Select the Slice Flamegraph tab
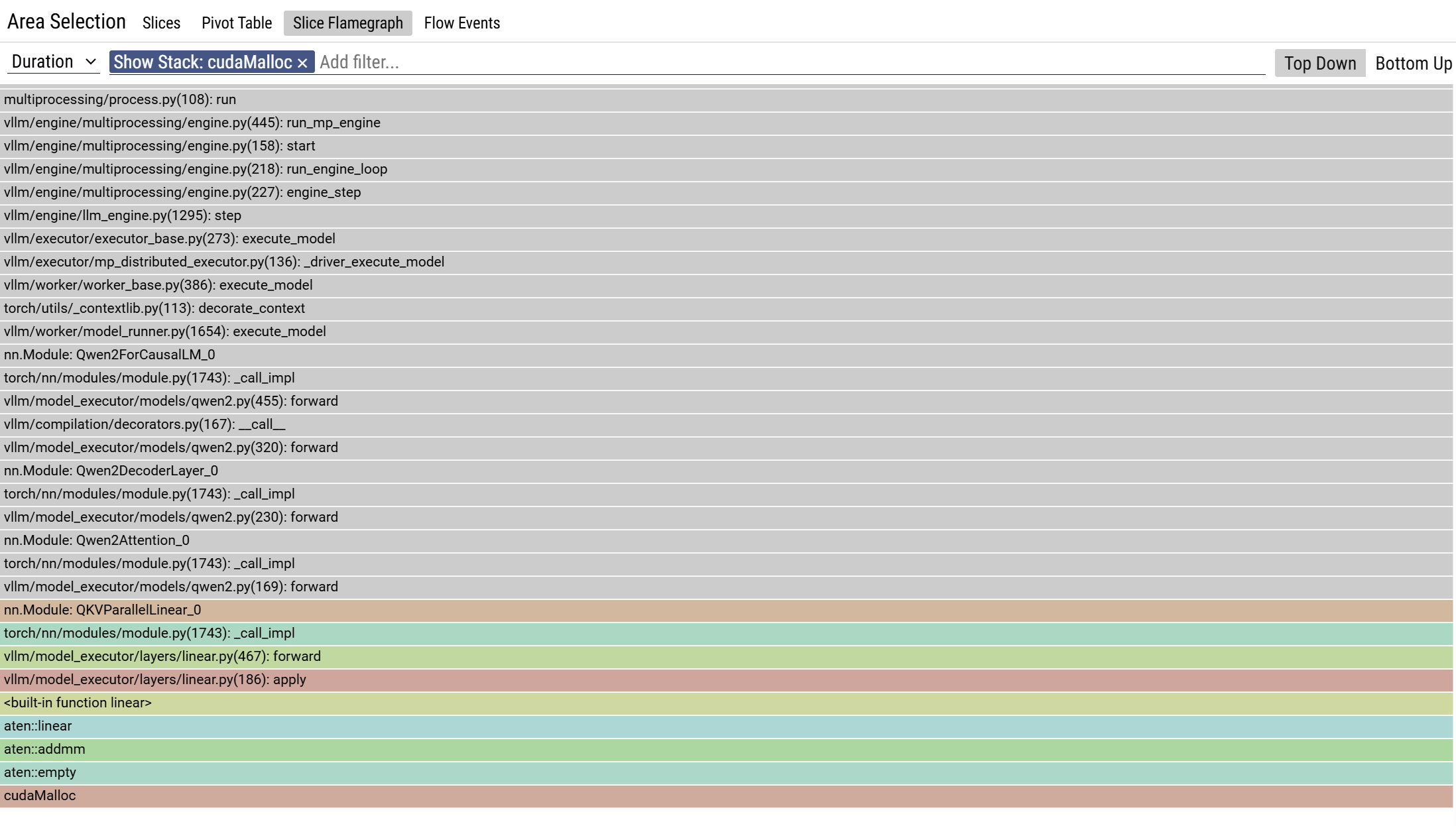The width and height of the screenshot is (1456, 826). coord(347,23)
